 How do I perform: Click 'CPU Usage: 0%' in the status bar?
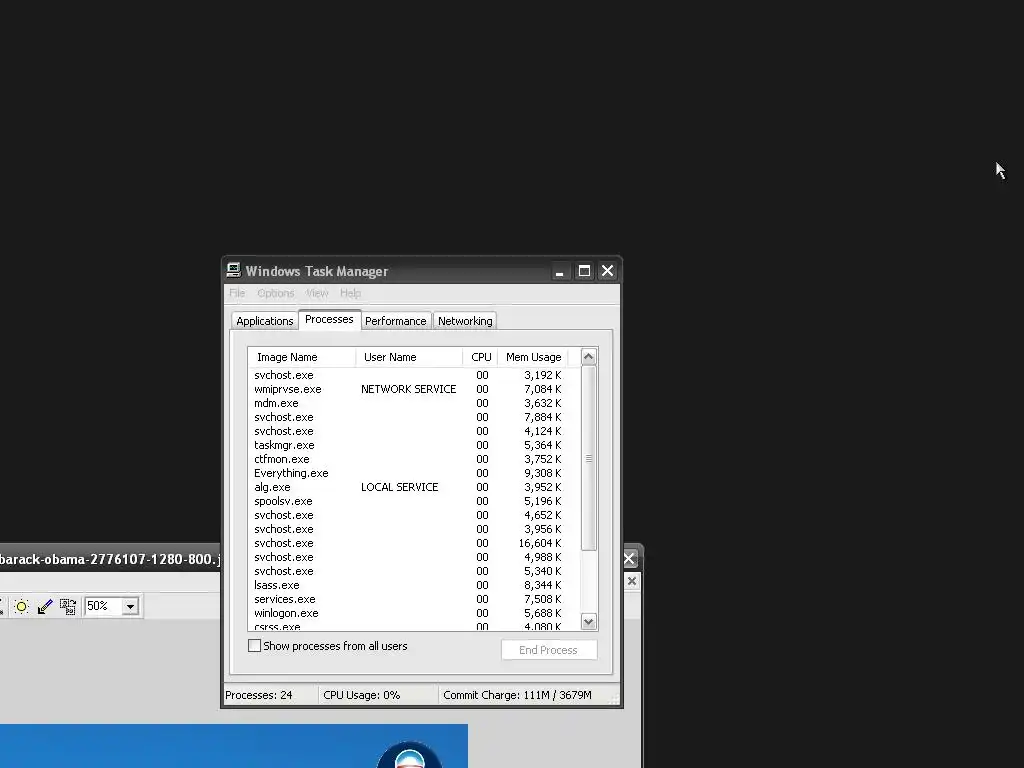point(362,695)
